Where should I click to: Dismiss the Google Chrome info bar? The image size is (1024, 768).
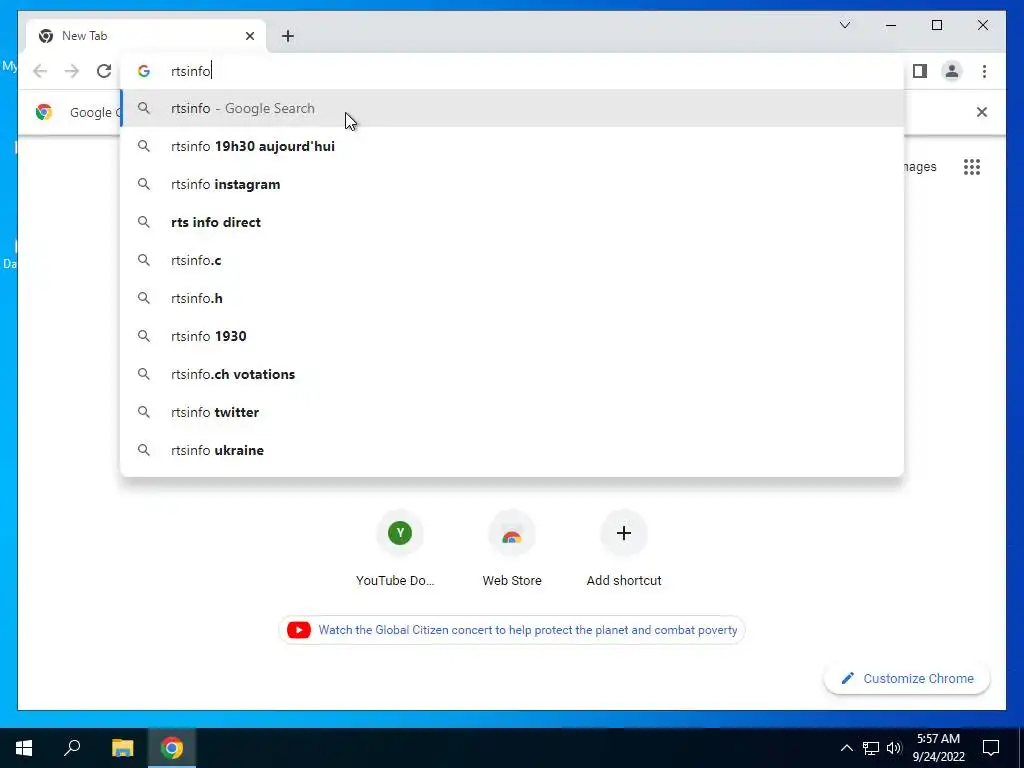(982, 112)
